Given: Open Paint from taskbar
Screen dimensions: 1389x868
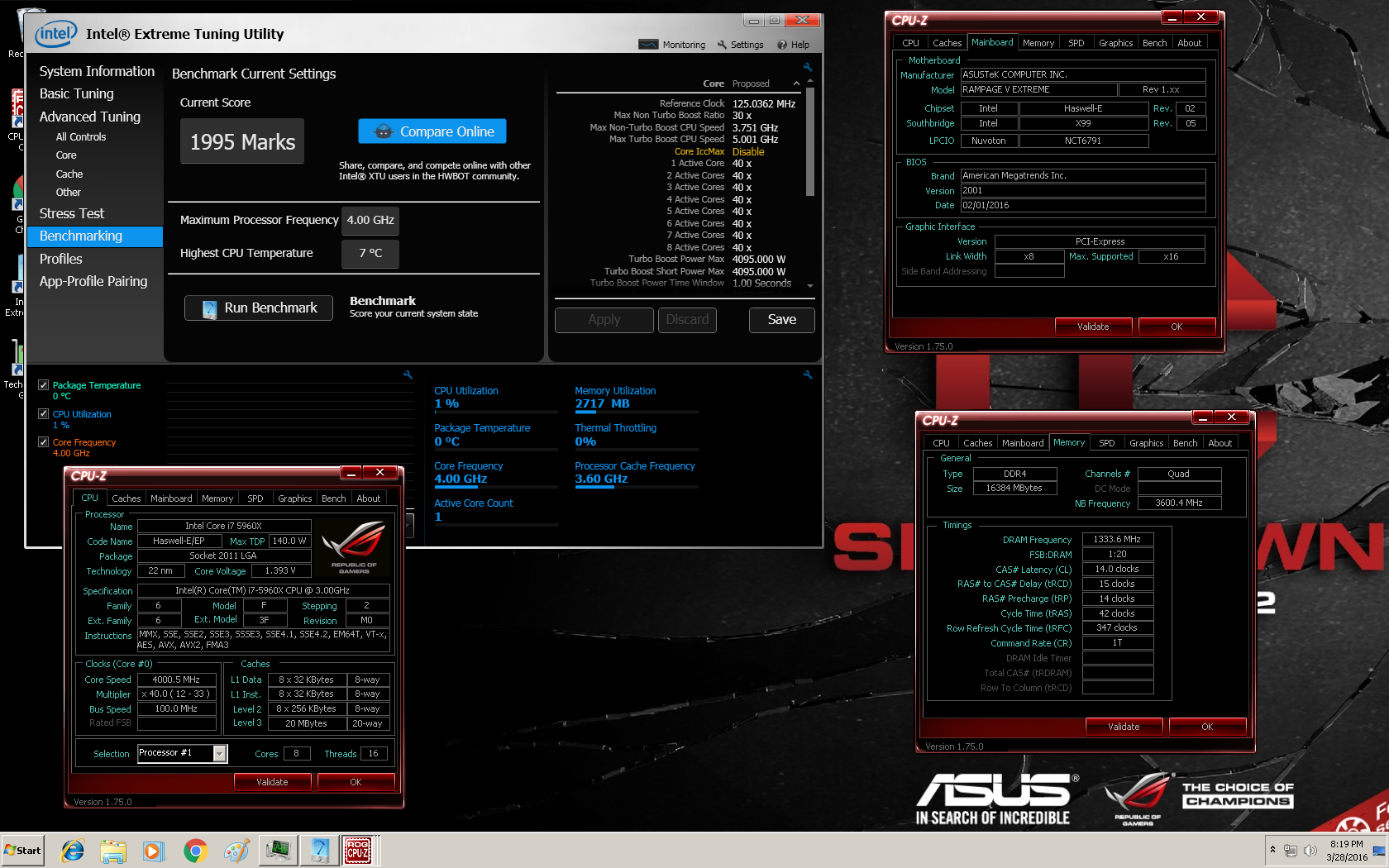Looking at the screenshot, I should (x=236, y=850).
